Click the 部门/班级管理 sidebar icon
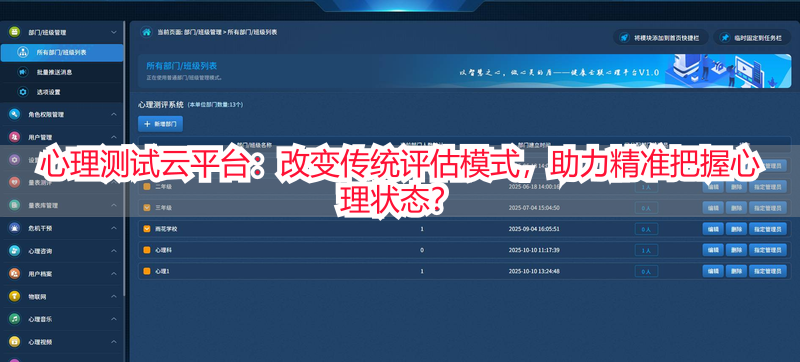The image size is (800, 362). click(x=14, y=32)
